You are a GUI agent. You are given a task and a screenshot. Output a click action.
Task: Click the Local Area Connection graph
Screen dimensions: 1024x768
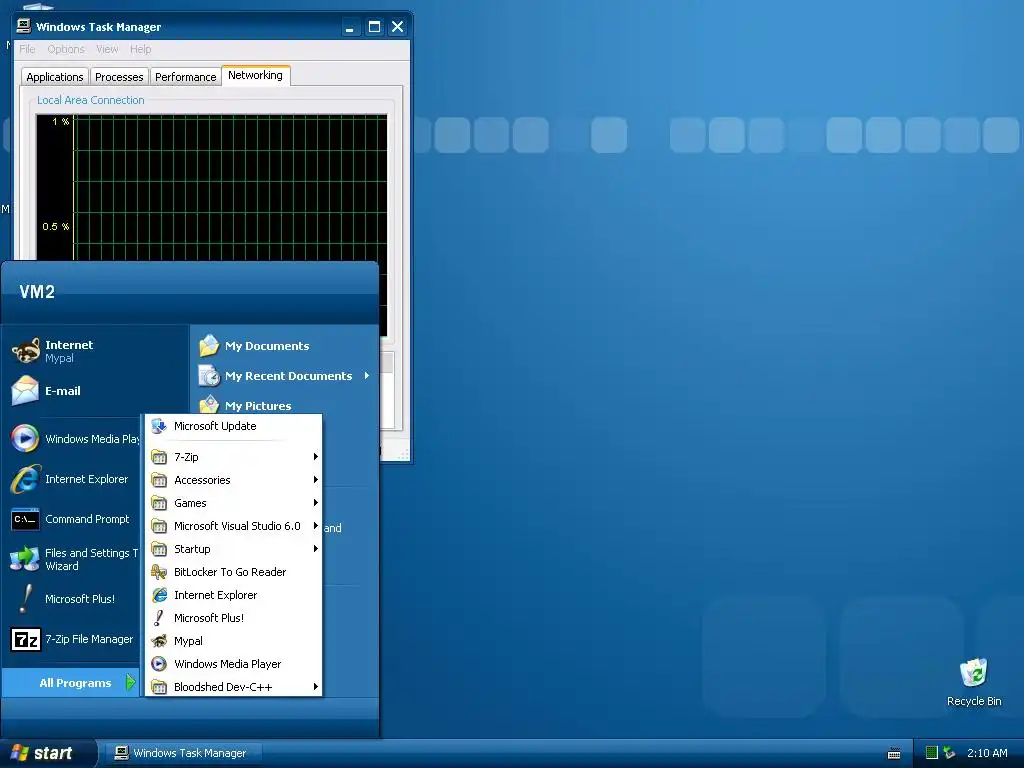coord(211,188)
